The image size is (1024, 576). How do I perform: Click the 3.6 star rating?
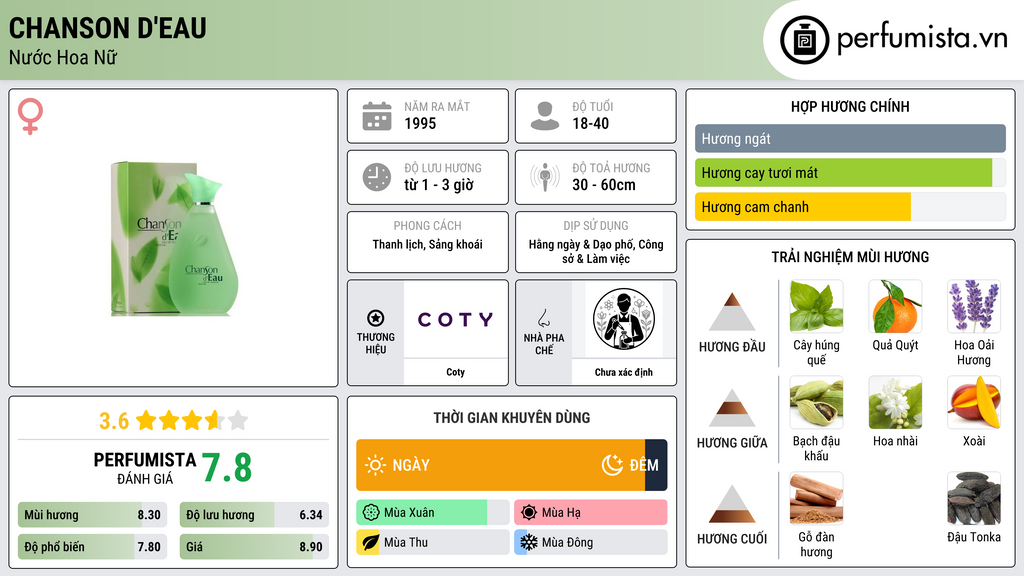(173, 421)
